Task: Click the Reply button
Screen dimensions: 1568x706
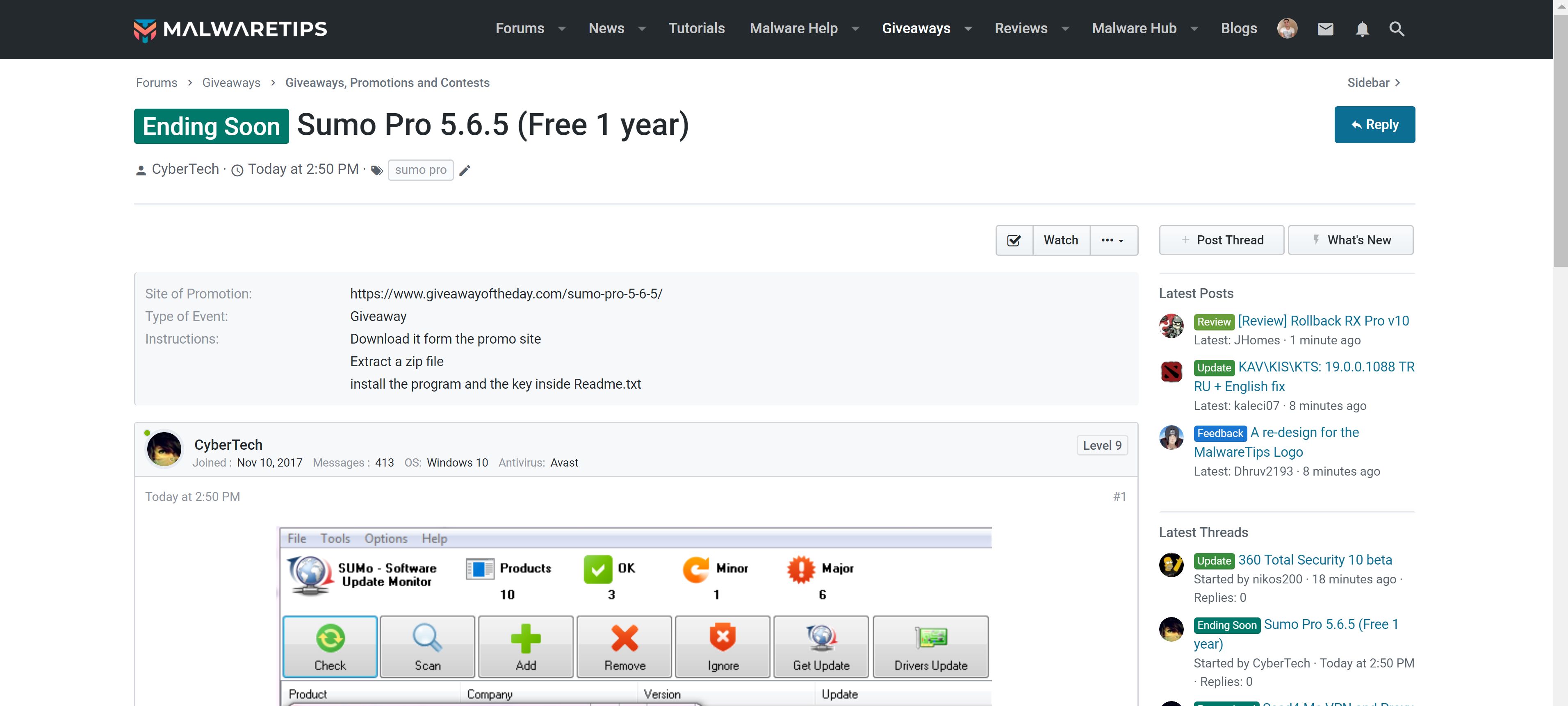Action: (1374, 125)
